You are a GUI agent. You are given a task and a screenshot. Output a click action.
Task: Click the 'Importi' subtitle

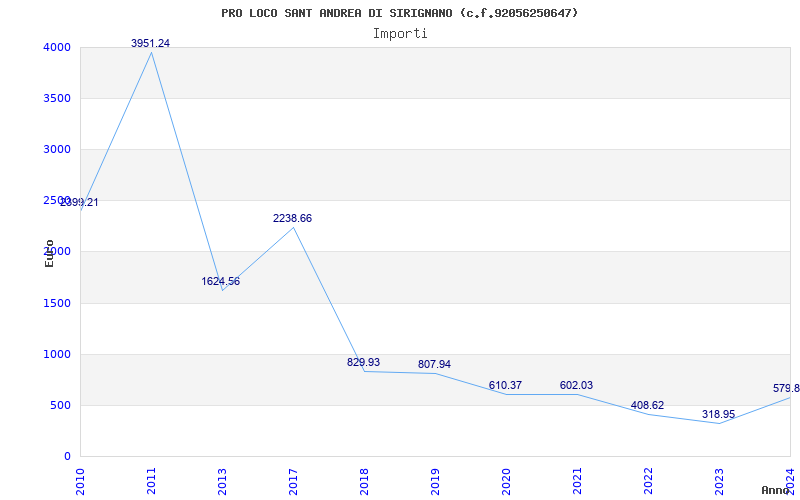point(400,34)
